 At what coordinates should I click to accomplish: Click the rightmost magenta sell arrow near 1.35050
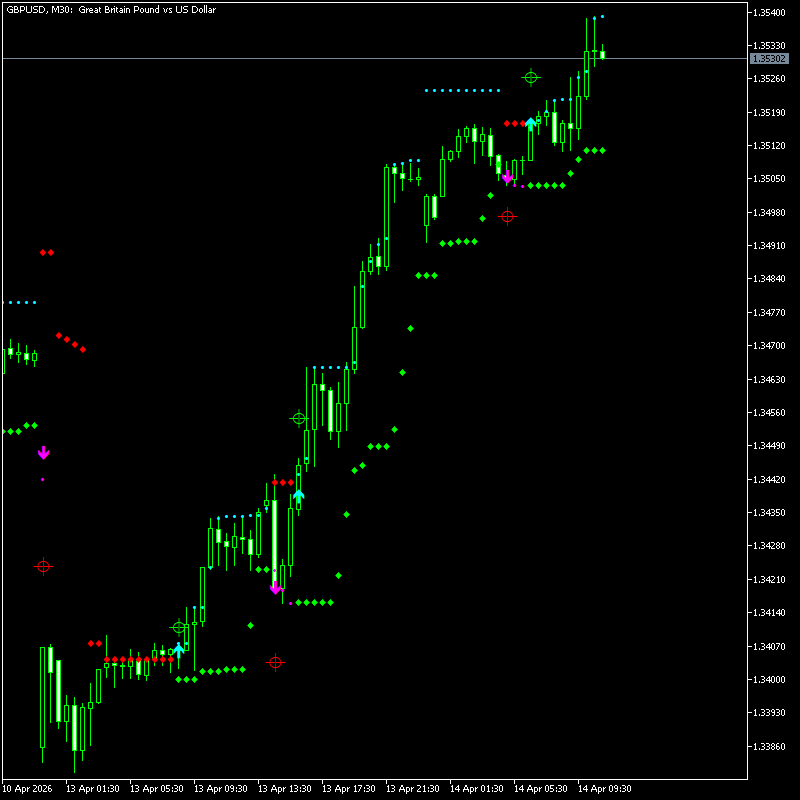[x=507, y=177]
